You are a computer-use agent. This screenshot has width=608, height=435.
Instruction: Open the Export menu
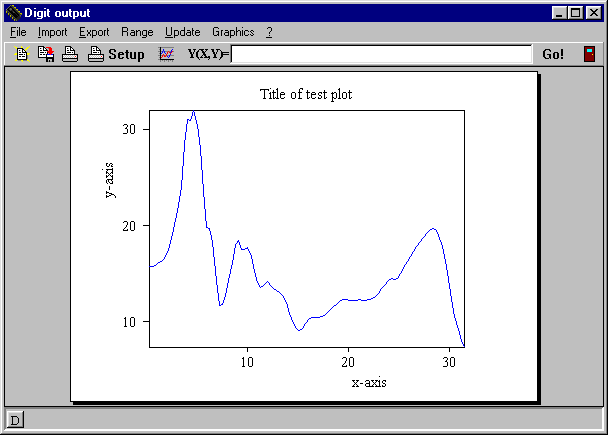[94, 32]
